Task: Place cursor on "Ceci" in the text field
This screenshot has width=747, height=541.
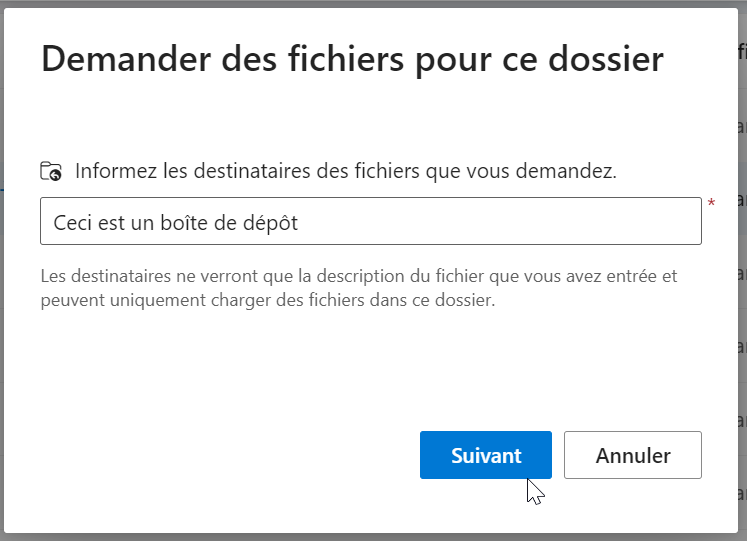Action: pos(71,223)
